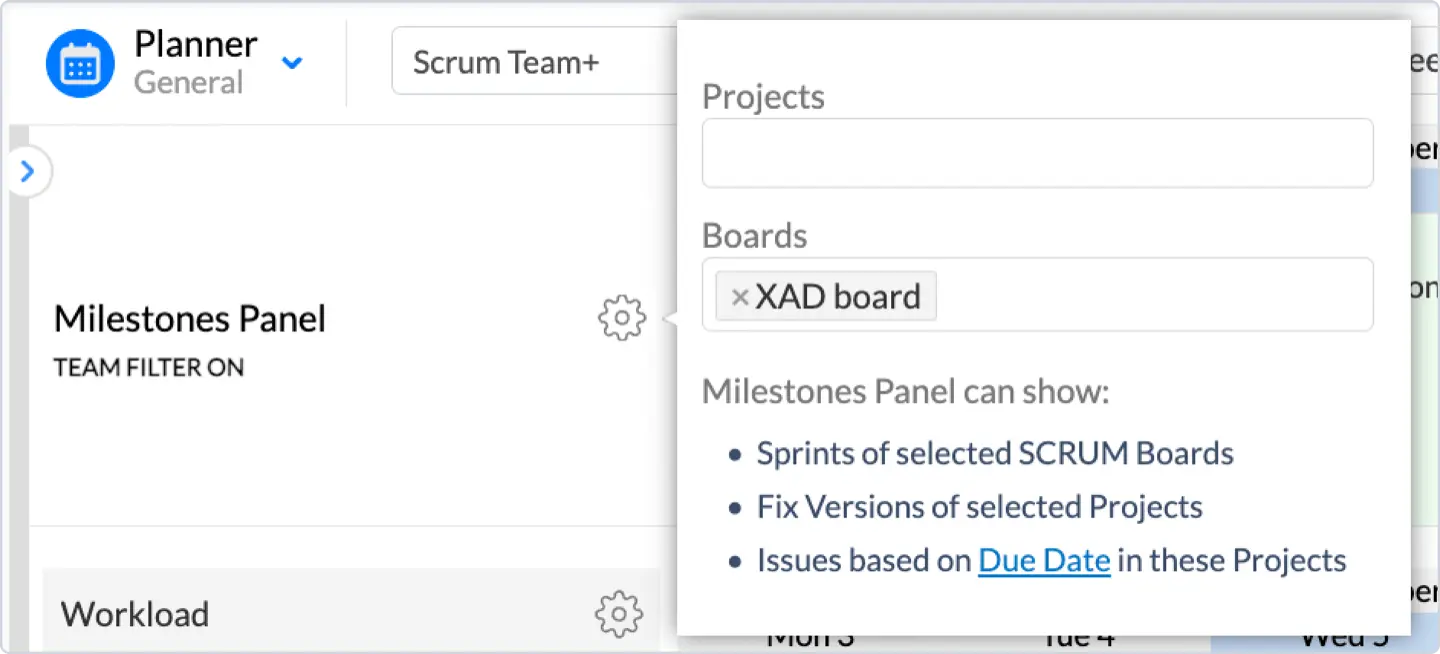
Task: Open the Milestones Panel settings gear
Action: coord(621,318)
